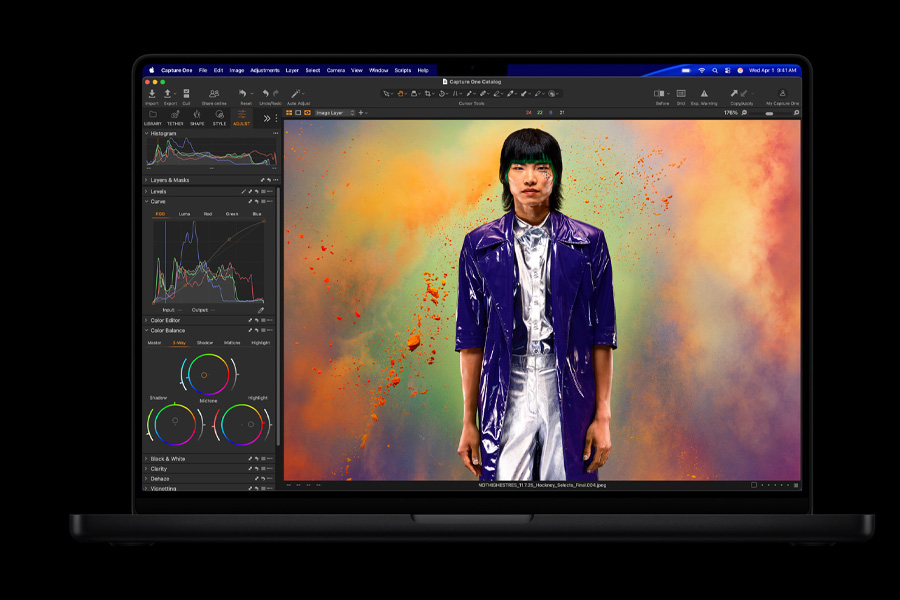The width and height of the screenshot is (900, 600).
Task: Click the Cull icon in the toolbar
Action: [186, 93]
